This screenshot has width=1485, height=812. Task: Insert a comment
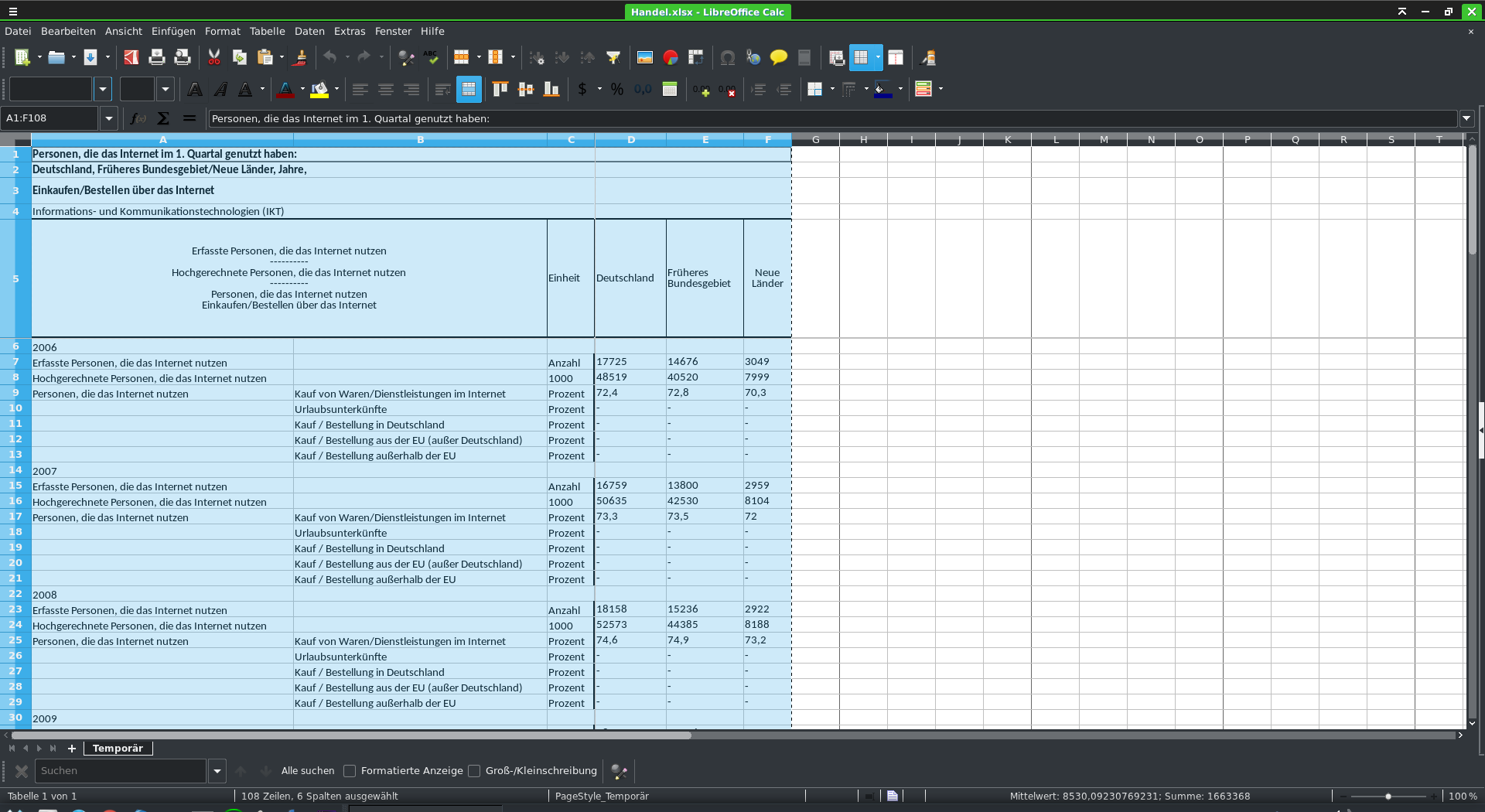tap(778, 57)
